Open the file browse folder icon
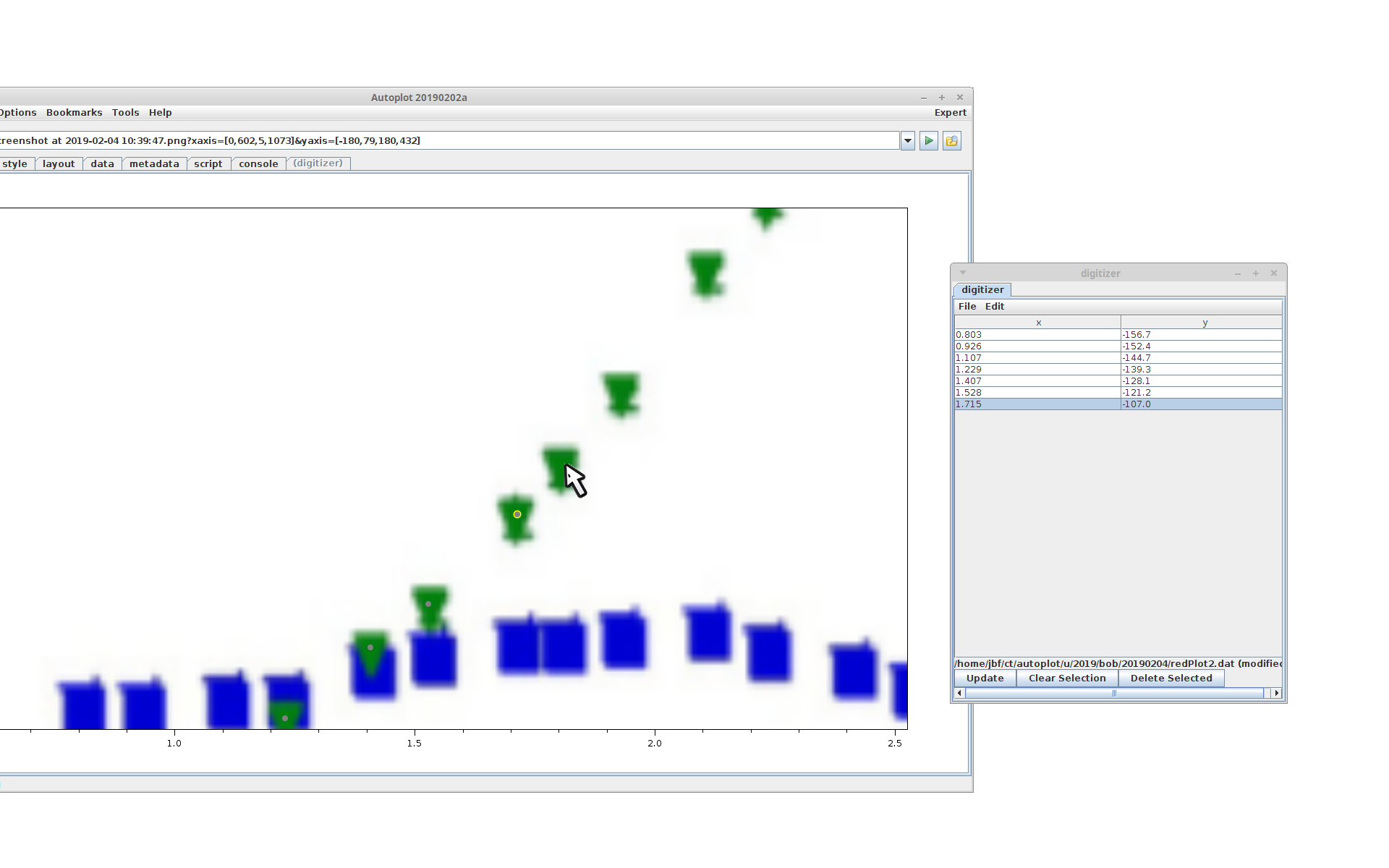The width and height of the screenshot is (1389, 868). tap(952, 141)
